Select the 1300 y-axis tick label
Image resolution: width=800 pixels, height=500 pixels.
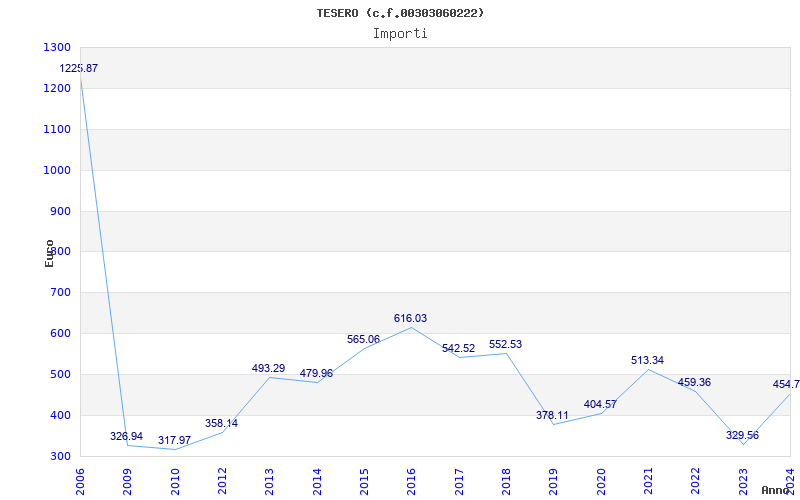click(57, 47)
